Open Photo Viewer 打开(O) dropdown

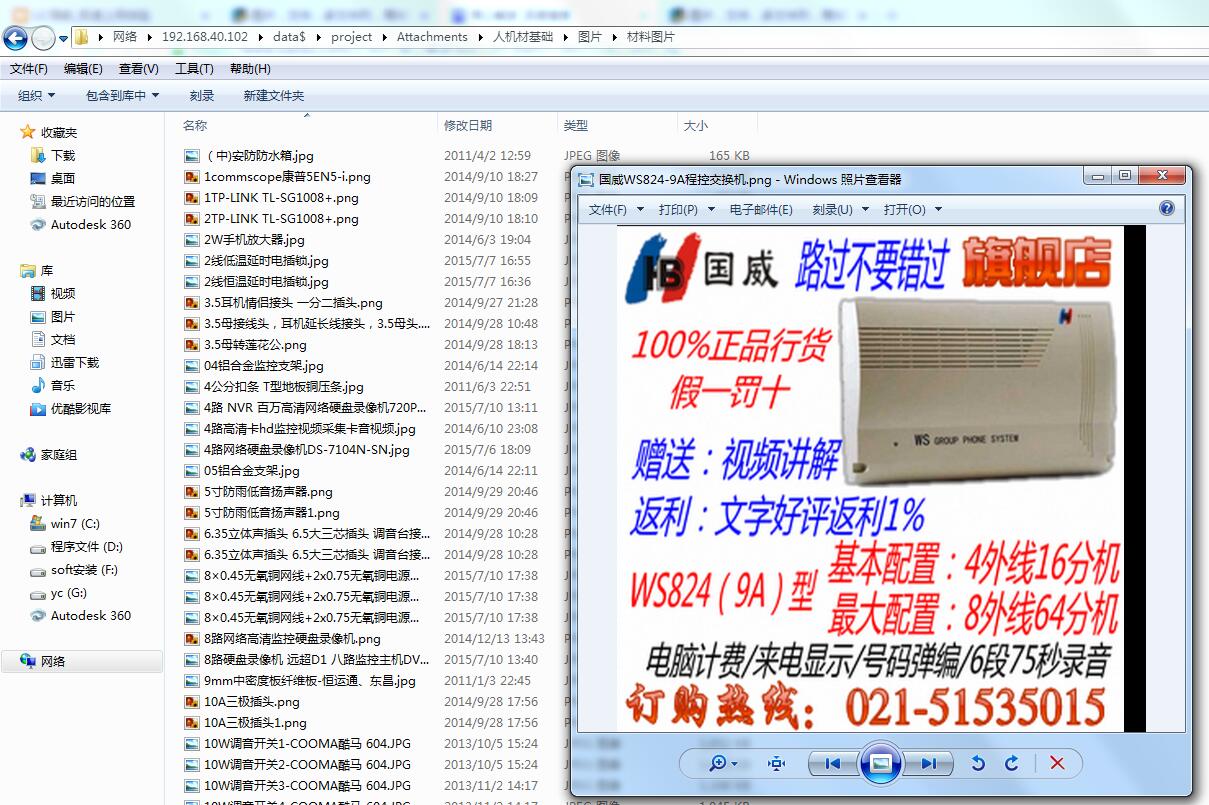tap(912, 209)
